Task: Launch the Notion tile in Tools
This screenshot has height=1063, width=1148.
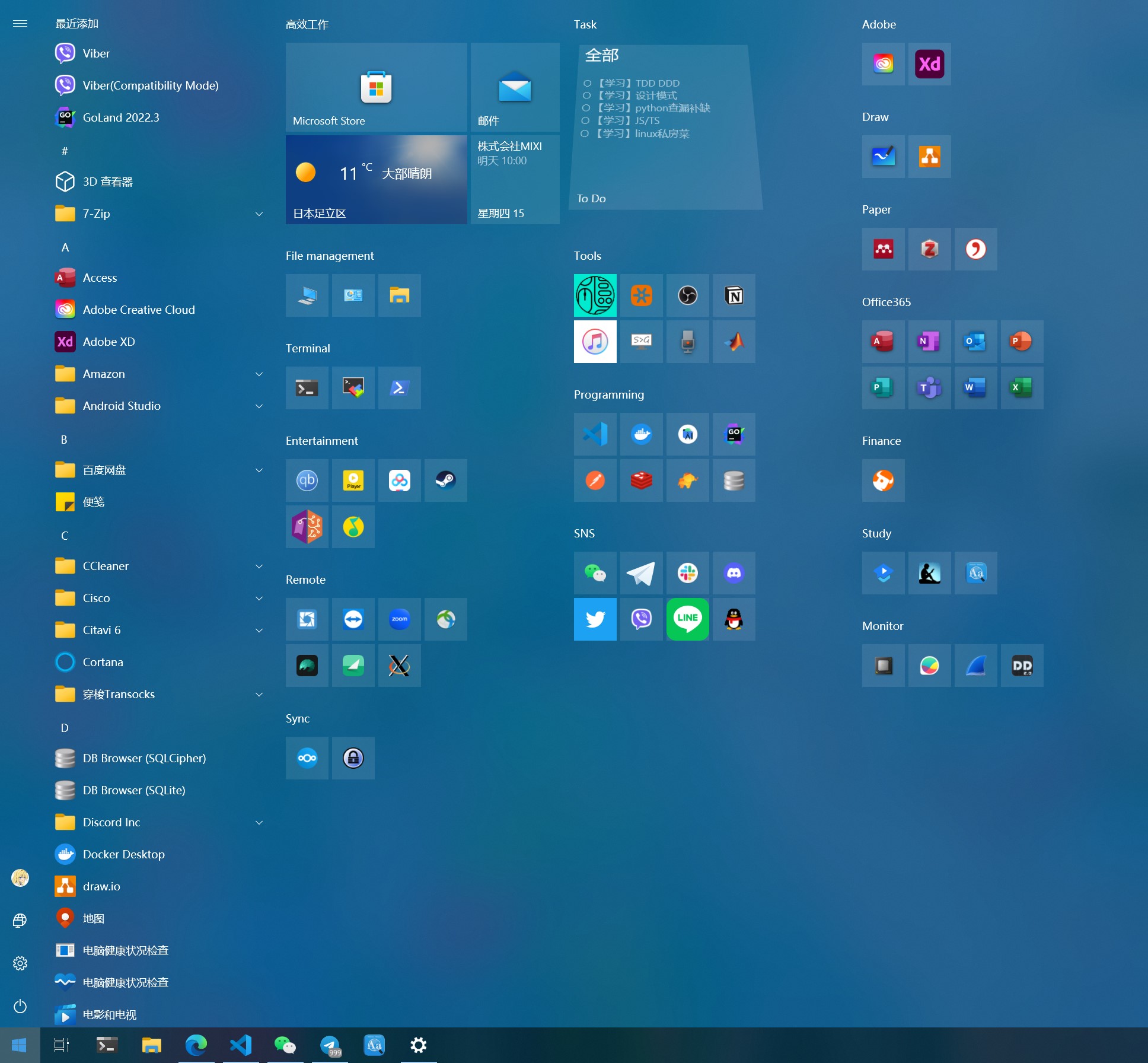Action: click(734, 295)
